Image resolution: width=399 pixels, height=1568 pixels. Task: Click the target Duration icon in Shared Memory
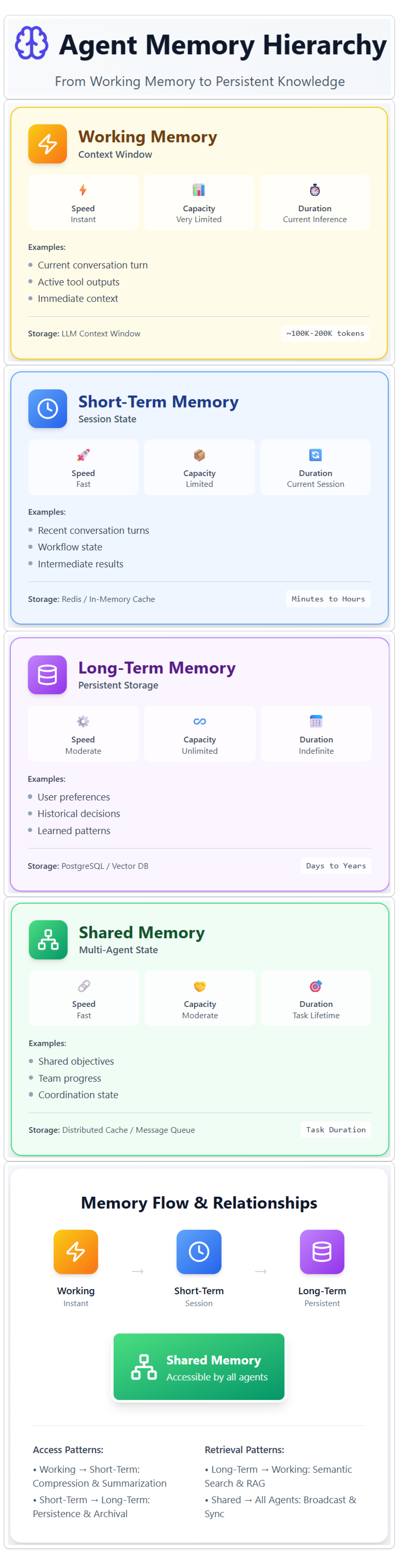316,986
